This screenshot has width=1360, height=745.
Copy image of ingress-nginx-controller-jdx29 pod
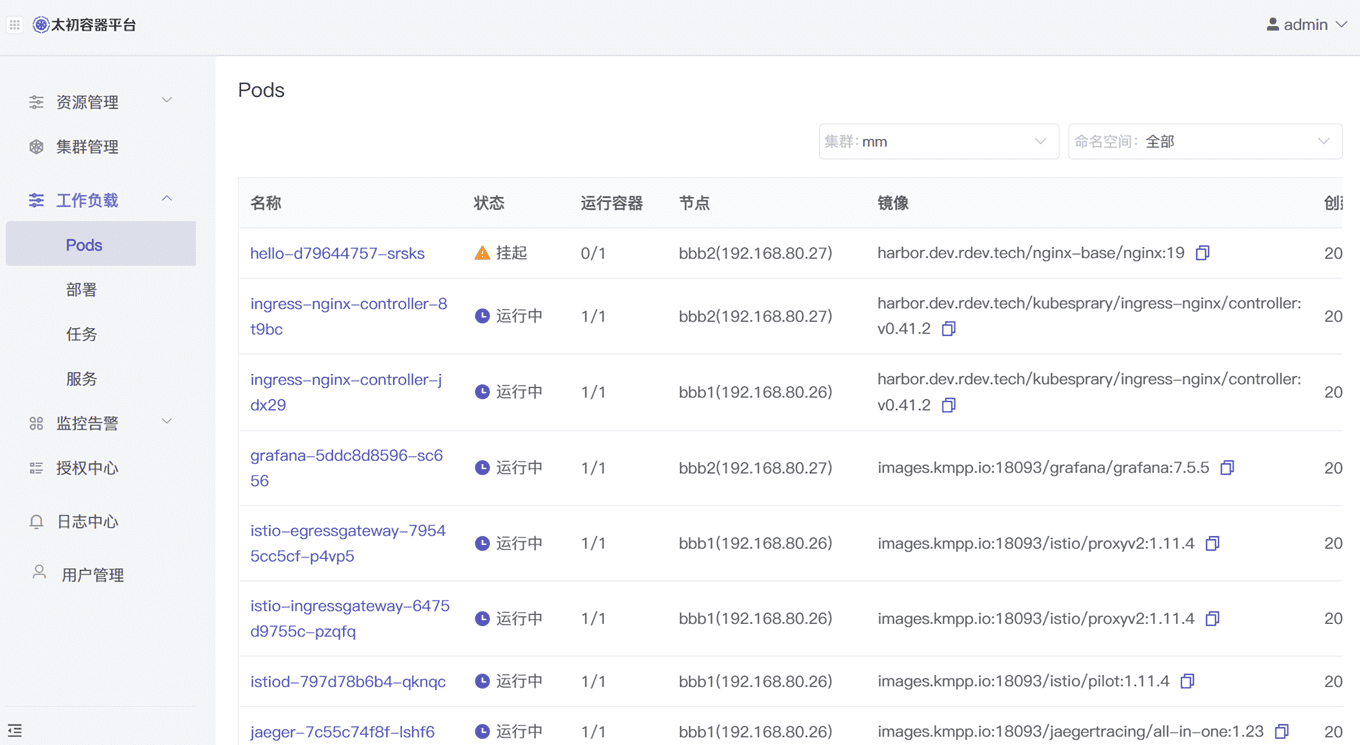coord(949,405)
